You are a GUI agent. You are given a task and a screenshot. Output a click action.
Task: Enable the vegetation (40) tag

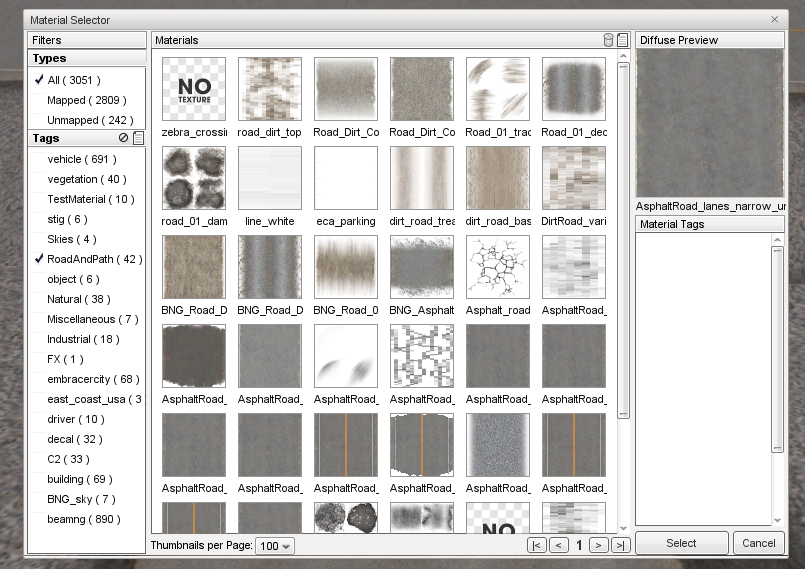point(86,179)
